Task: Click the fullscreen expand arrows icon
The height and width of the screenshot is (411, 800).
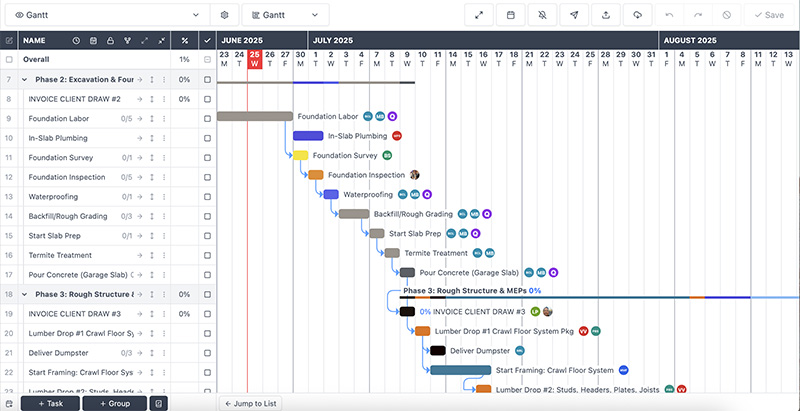Action: tap(480, 15)
